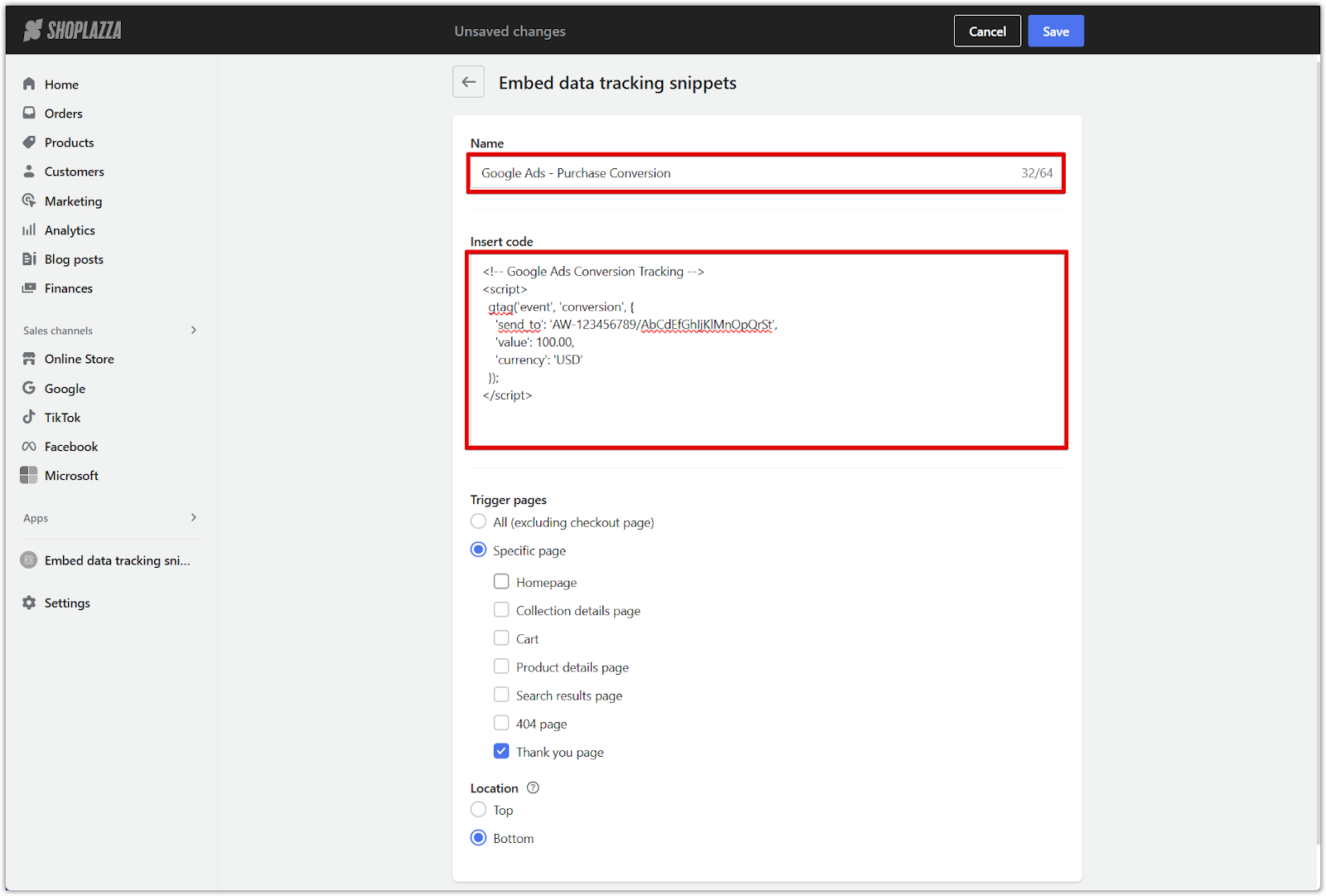Image resolution: width=1326 pixels, height=896 pixels.
Task: Click the page vertical scrollbar
Action: click(1317, 452)
